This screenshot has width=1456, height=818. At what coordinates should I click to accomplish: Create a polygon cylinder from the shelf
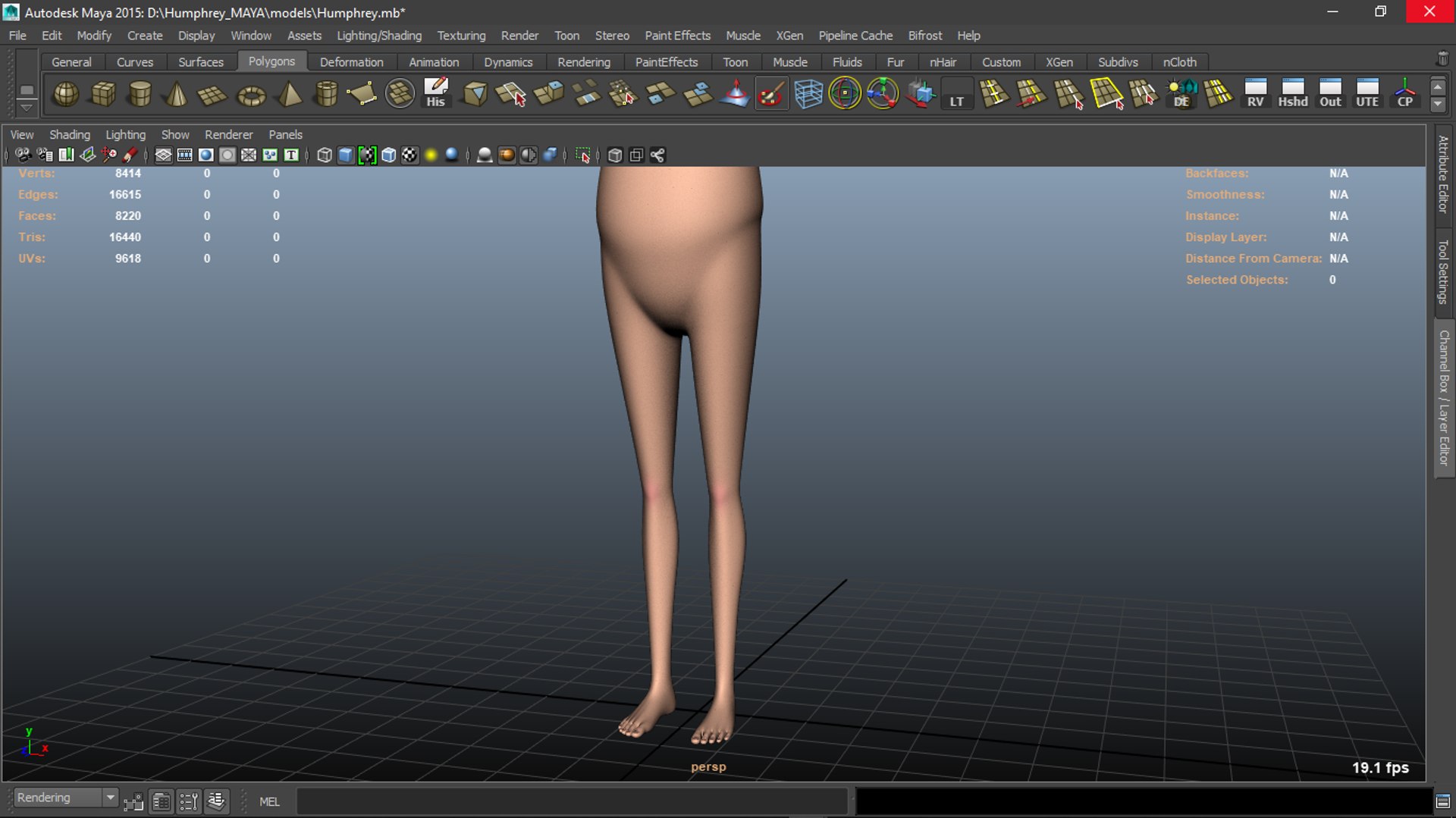tap(140, 94)
